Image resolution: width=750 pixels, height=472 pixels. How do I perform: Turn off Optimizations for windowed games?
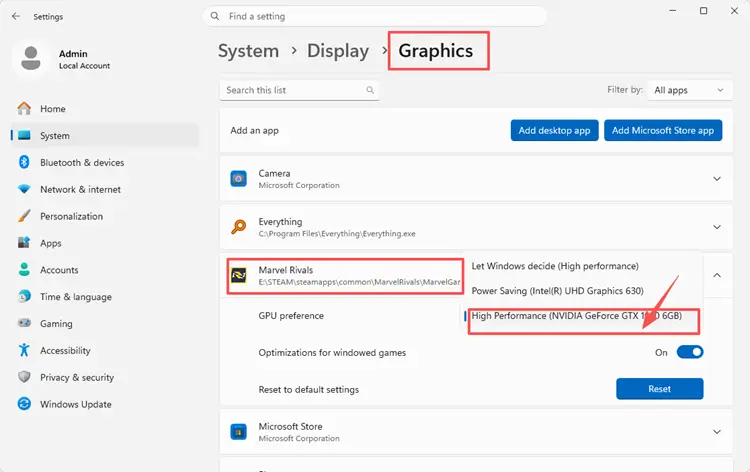point(690,352)
